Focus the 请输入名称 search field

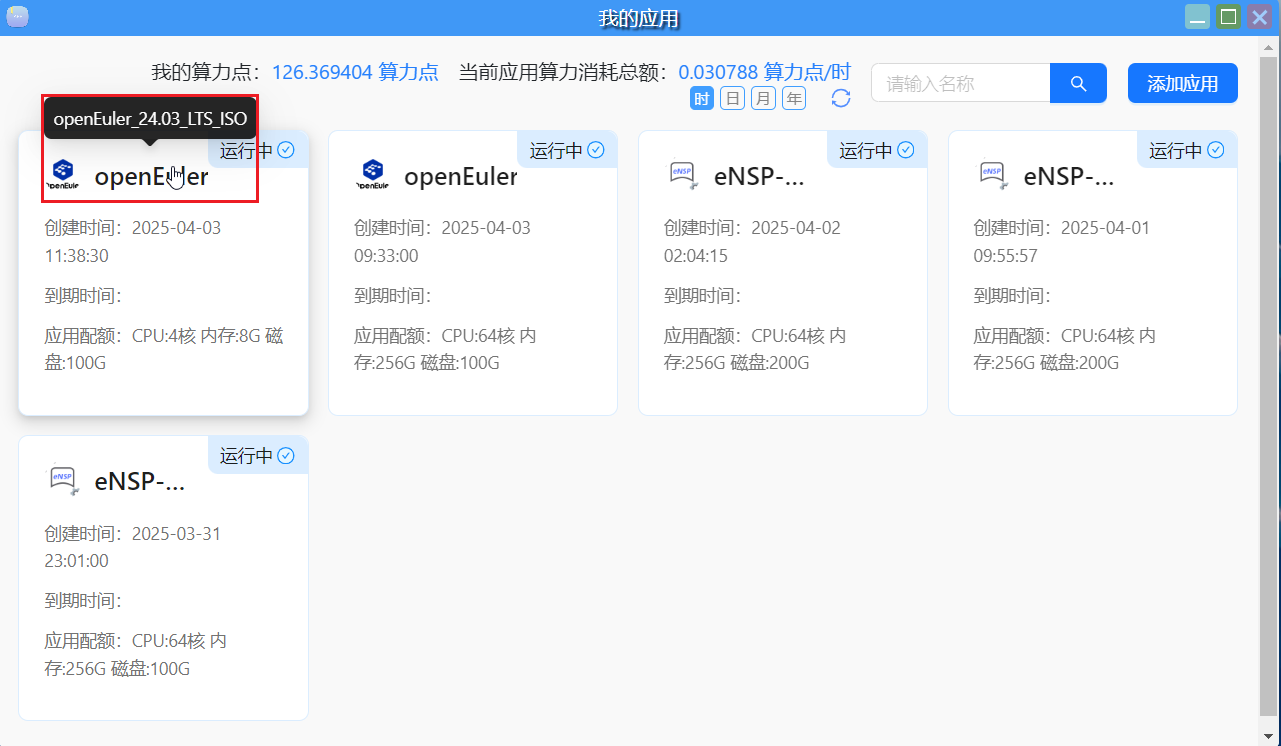pos(961,83)
